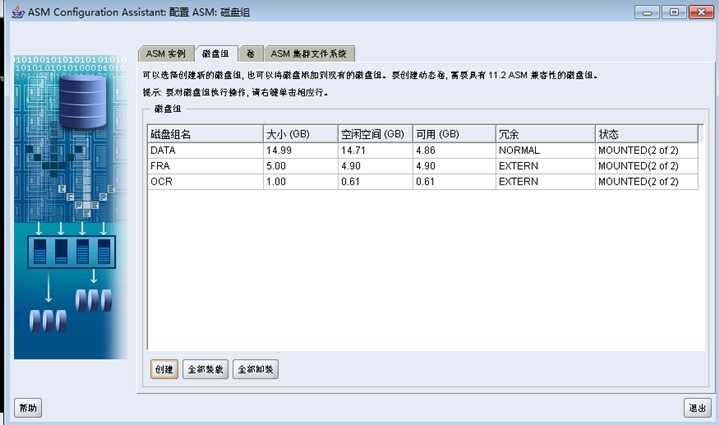
Task: Click the 14.99 size cell
Action: [x=300, y=150]
